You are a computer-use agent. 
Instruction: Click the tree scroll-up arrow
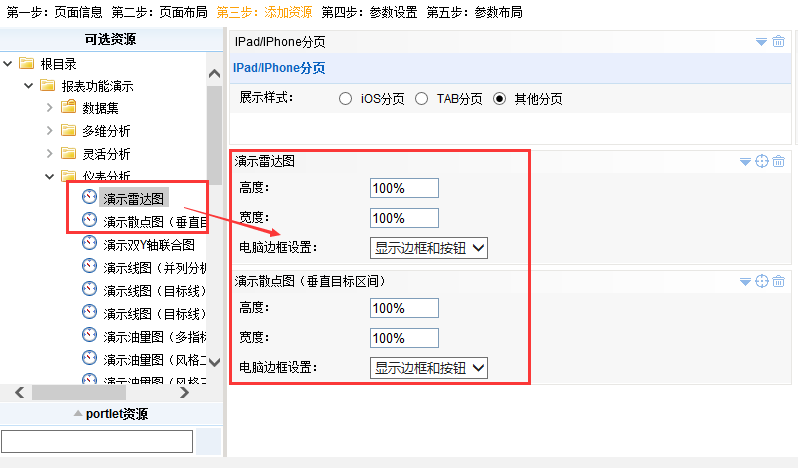coord(214,73)
